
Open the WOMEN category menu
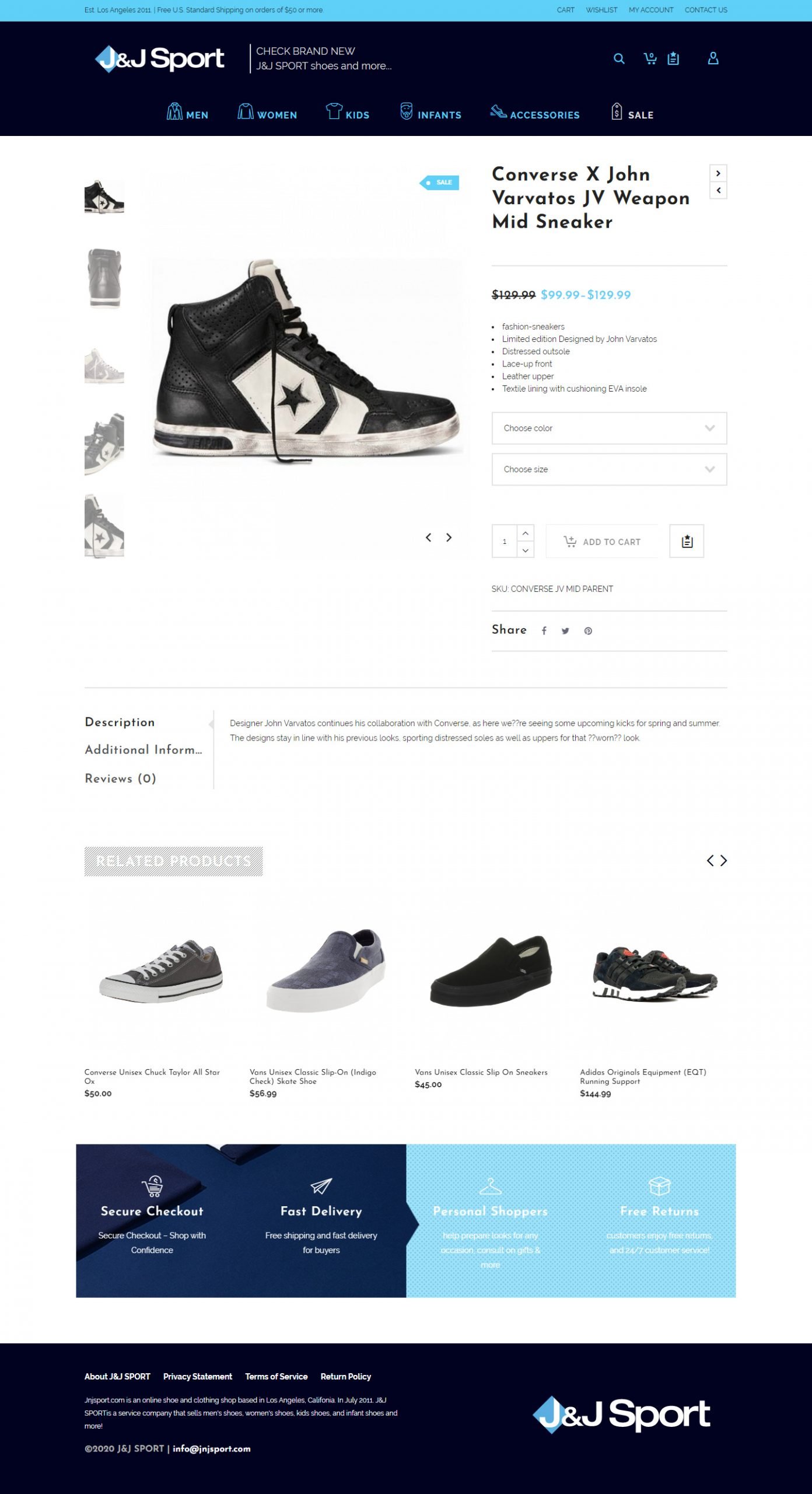(267, 112)
